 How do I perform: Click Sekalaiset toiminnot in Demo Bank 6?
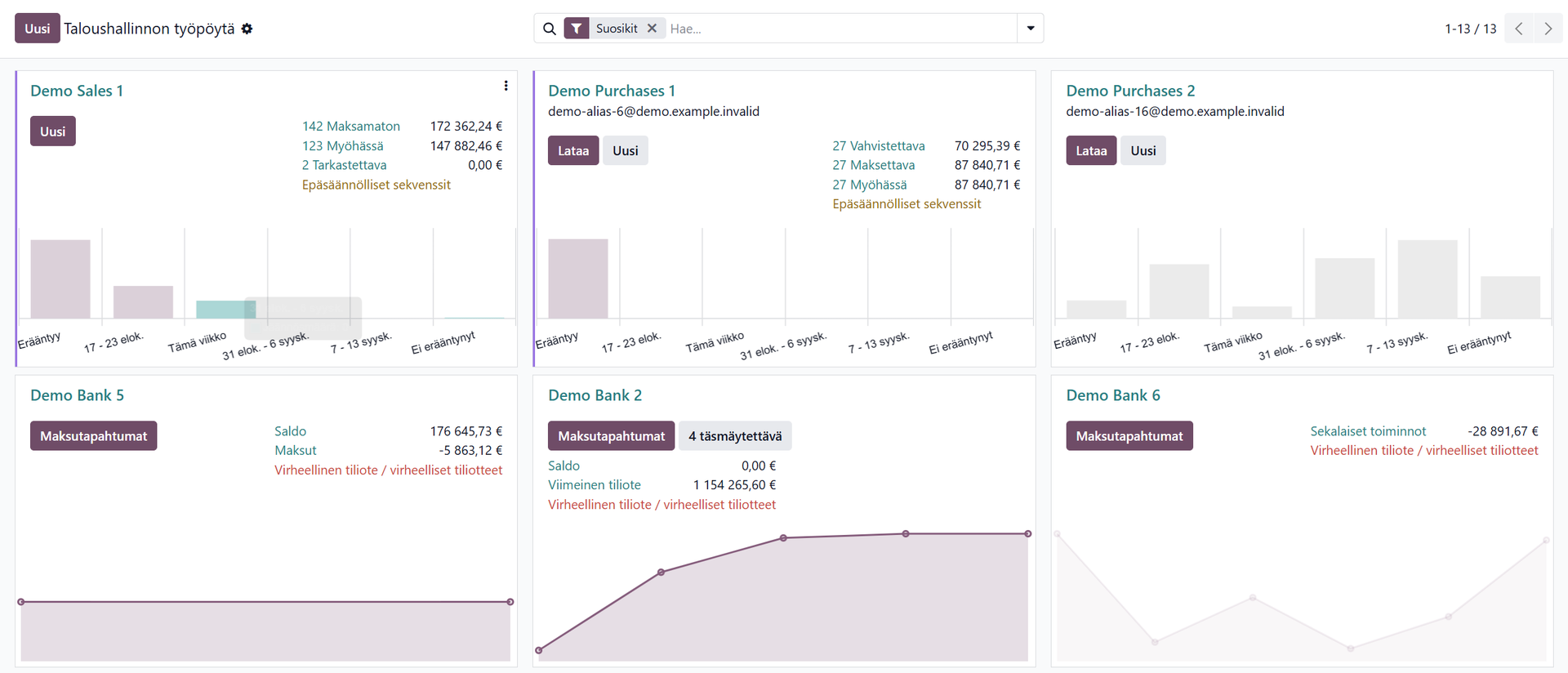click(1368, 431)
